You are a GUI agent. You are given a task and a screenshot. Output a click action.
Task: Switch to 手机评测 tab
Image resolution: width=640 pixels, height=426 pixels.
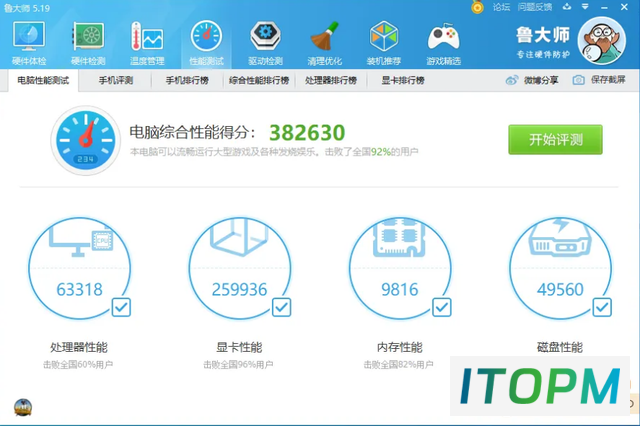(x=116, y=80)
